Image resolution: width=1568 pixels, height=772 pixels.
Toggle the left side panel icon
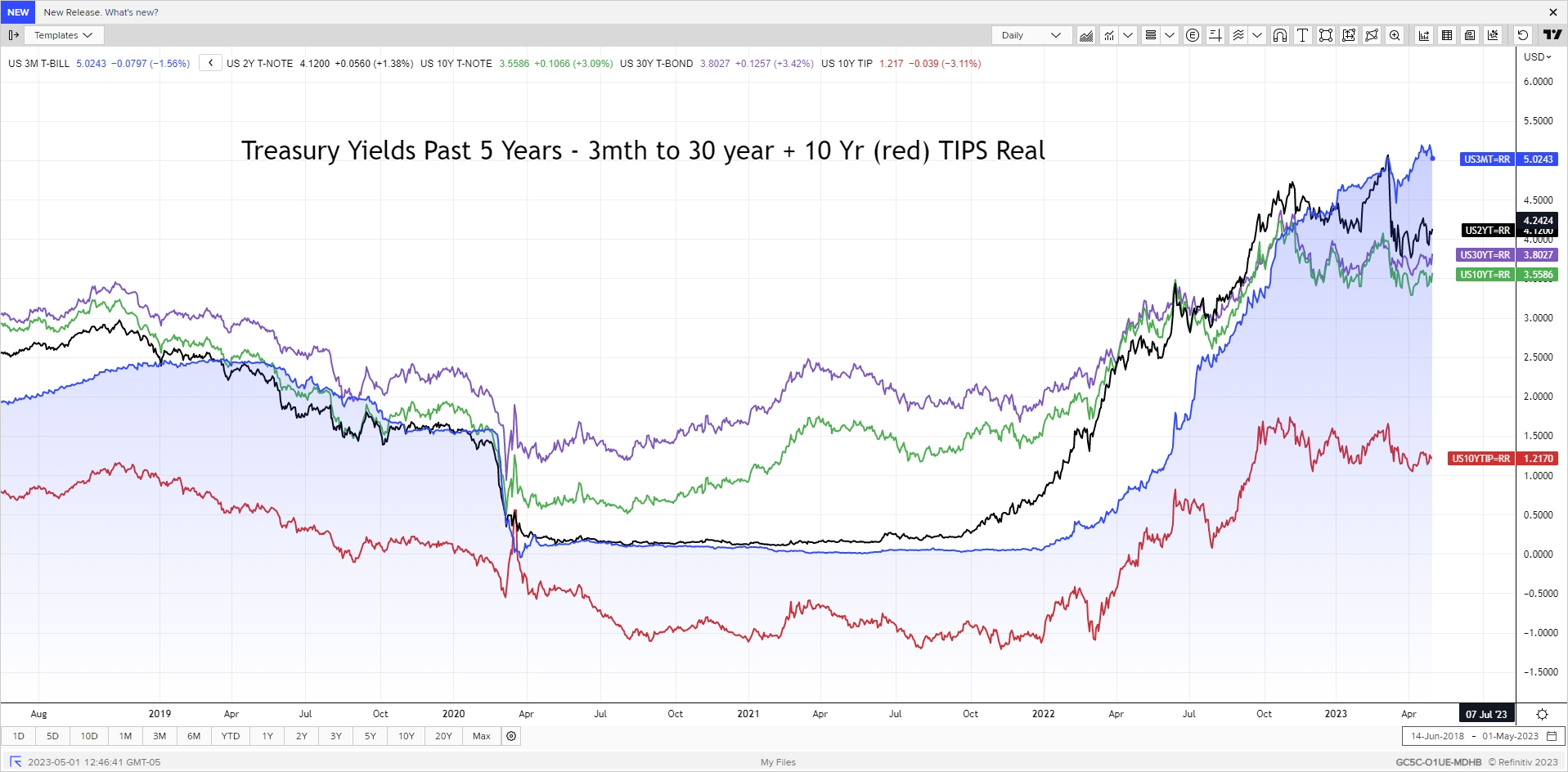coord(13,35)
